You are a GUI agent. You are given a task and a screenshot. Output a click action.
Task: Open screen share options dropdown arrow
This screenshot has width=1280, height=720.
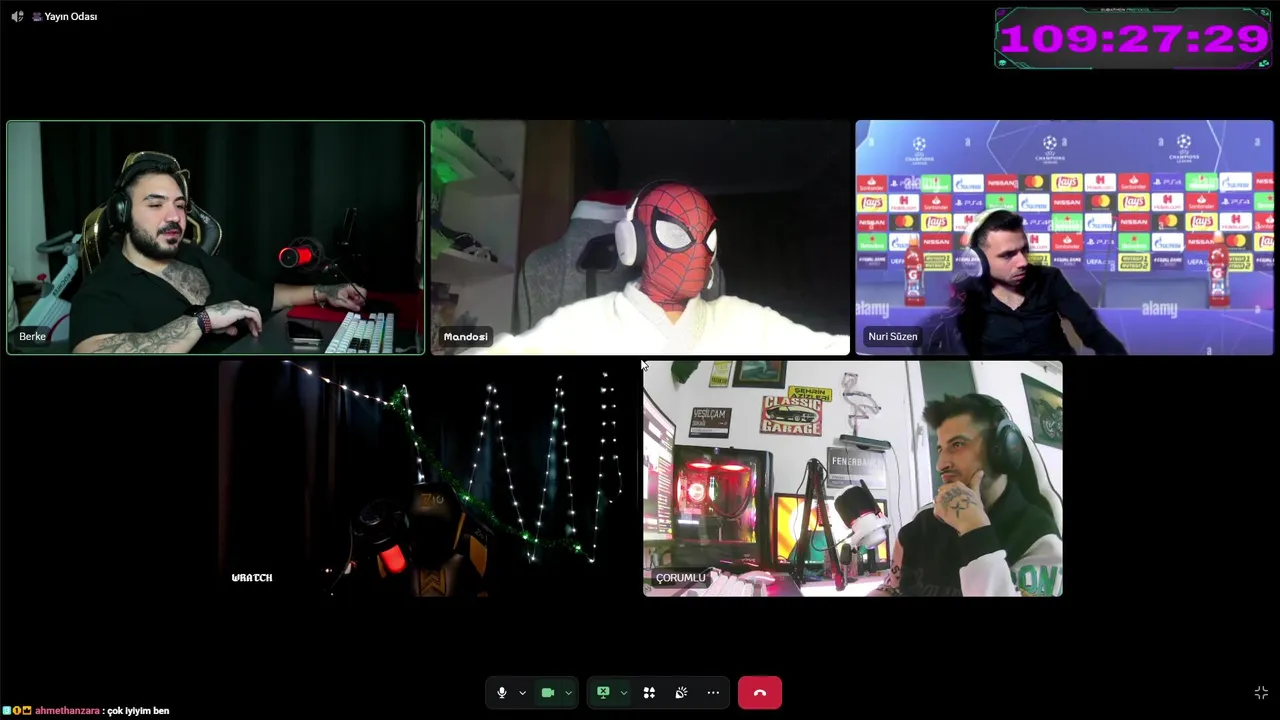[623, 693]
